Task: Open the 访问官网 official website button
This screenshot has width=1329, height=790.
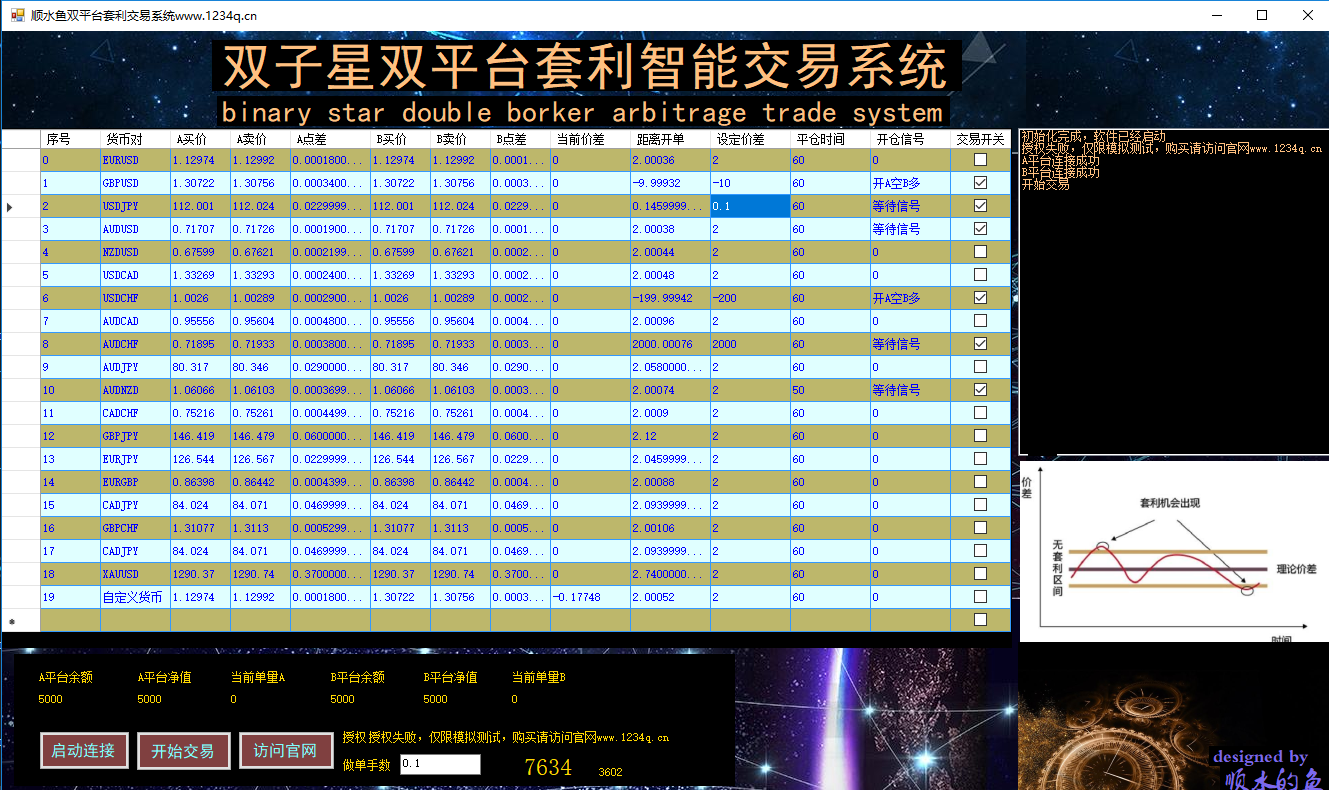Action: click(285, 751)
